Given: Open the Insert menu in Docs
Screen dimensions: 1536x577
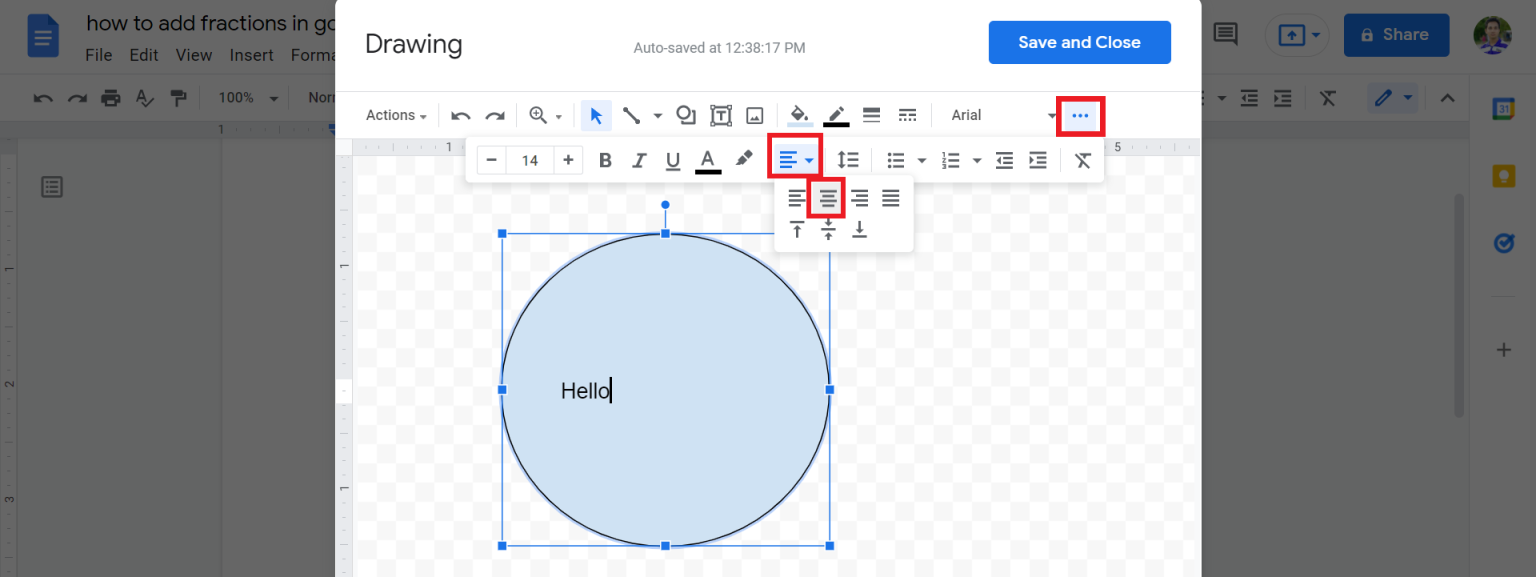Looking at the screenshot, I should pos(251,55).
